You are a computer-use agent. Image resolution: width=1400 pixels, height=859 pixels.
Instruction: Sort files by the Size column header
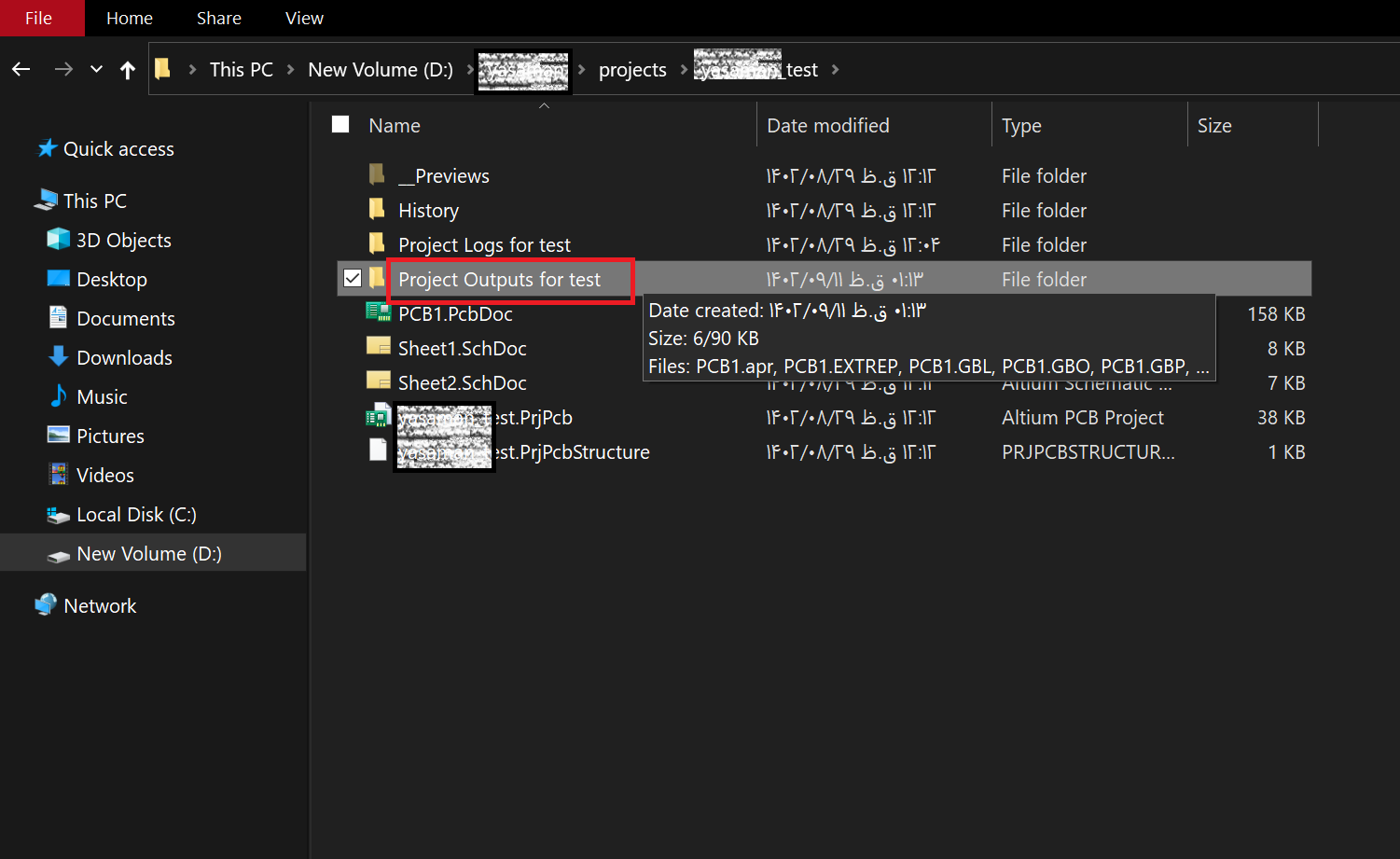point(1213,126)
